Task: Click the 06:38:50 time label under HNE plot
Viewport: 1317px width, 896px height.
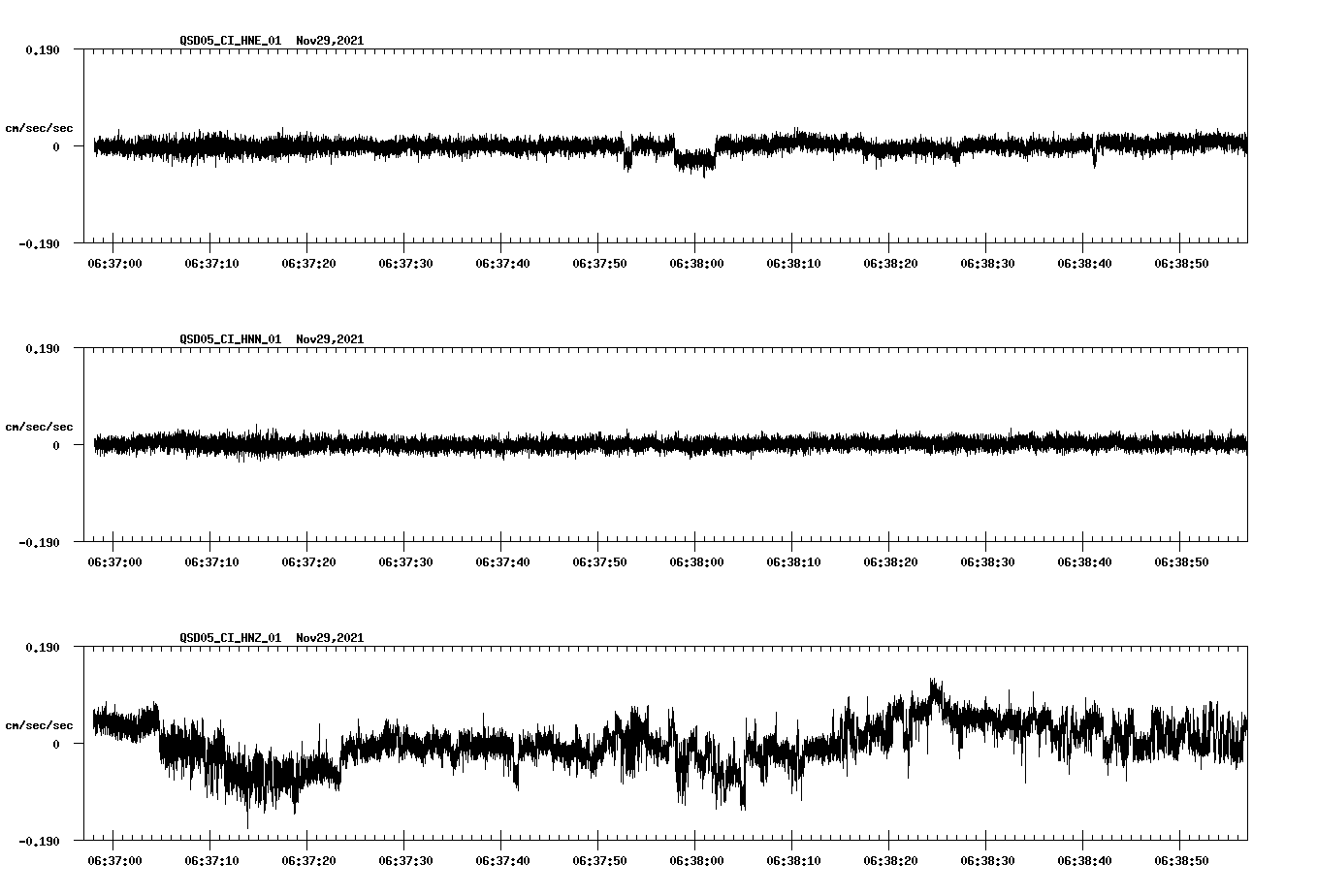Action: point(1181,264)
